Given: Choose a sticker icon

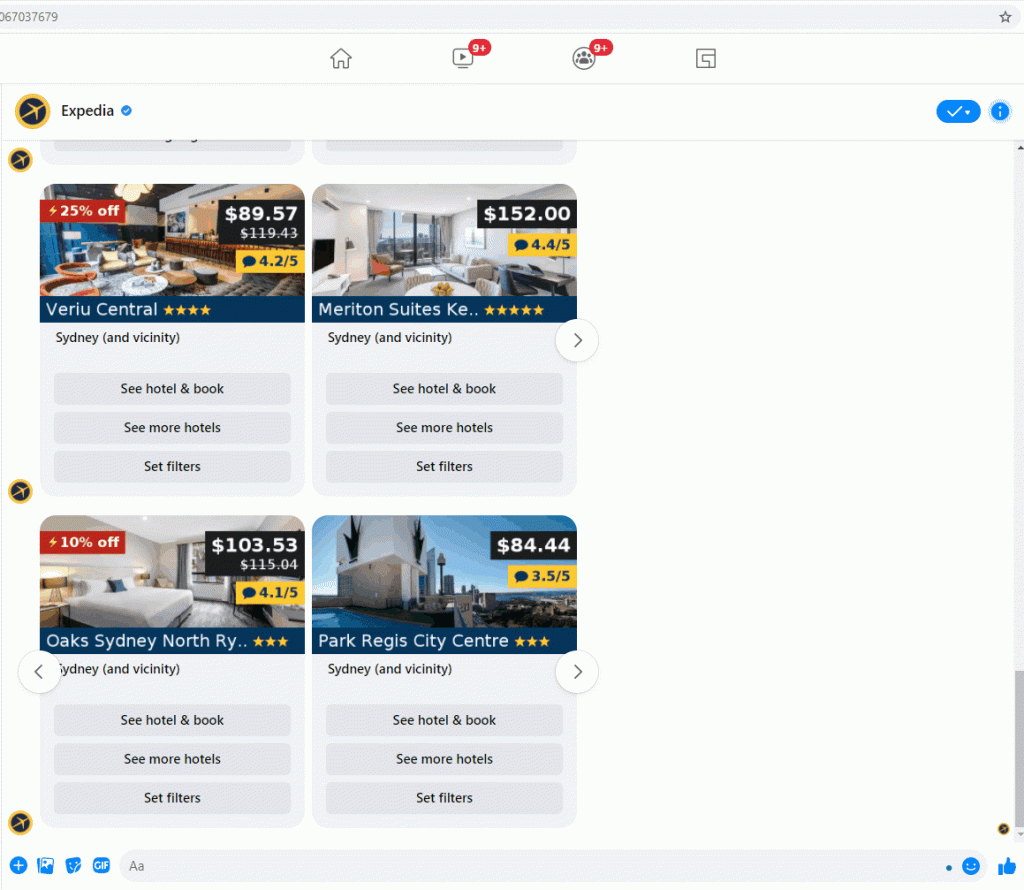Looking at the screenshot, I should (74, 866).
